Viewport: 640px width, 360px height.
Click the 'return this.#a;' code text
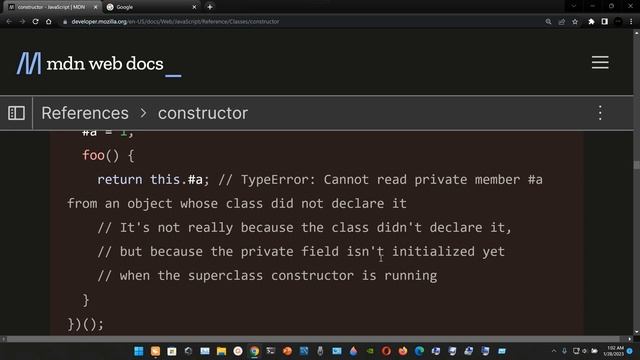153,180
